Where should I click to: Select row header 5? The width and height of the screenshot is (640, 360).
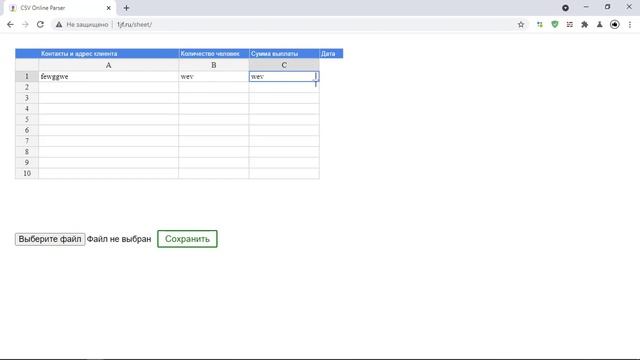pyautogui.click(x=27, y=119)
